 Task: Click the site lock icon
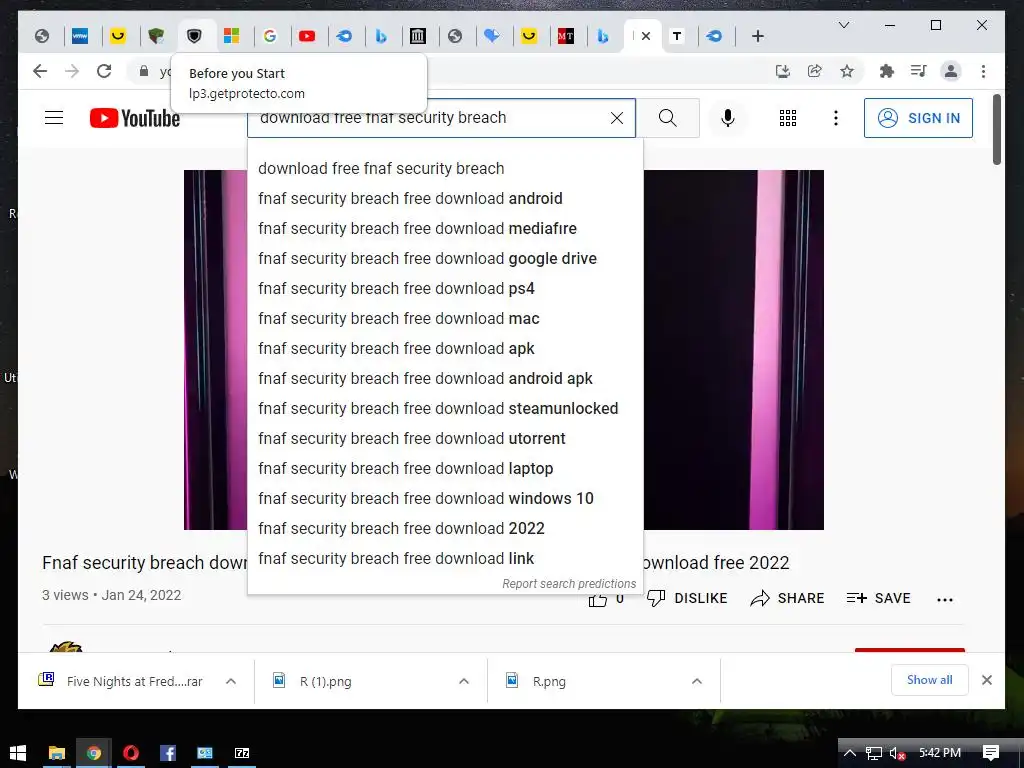tap(144, 71)
